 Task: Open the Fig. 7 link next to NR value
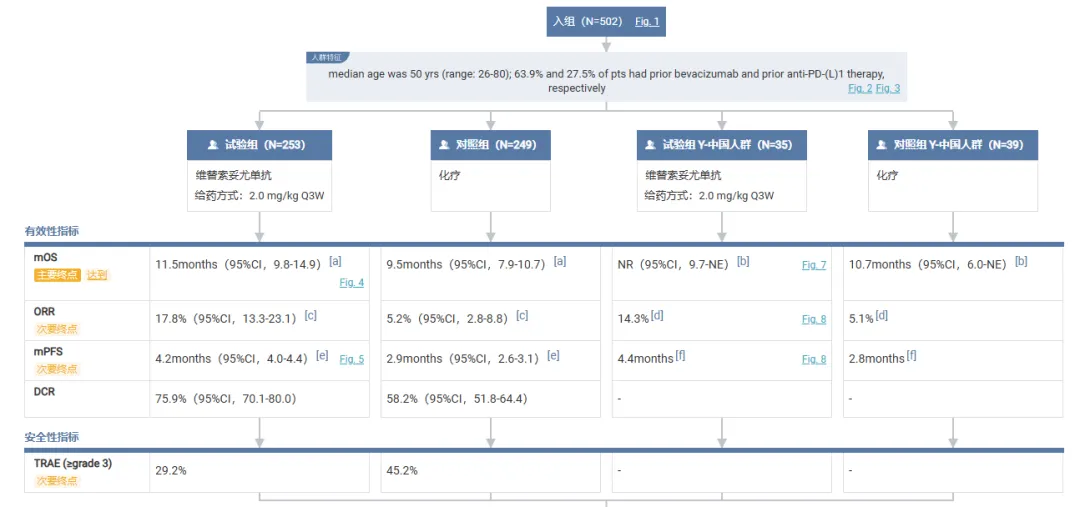[814, 265]
